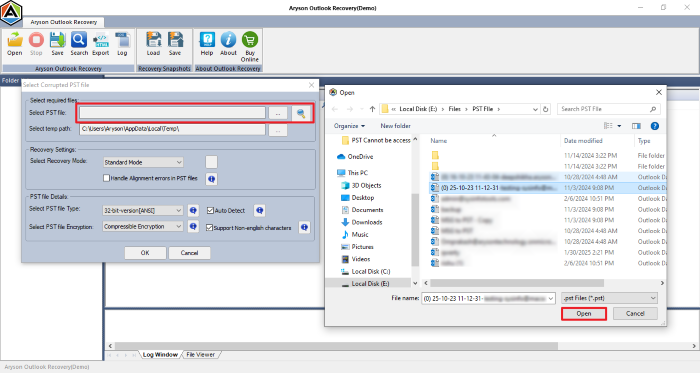Switch to the File Viewer tab

(x=200, y=354)
